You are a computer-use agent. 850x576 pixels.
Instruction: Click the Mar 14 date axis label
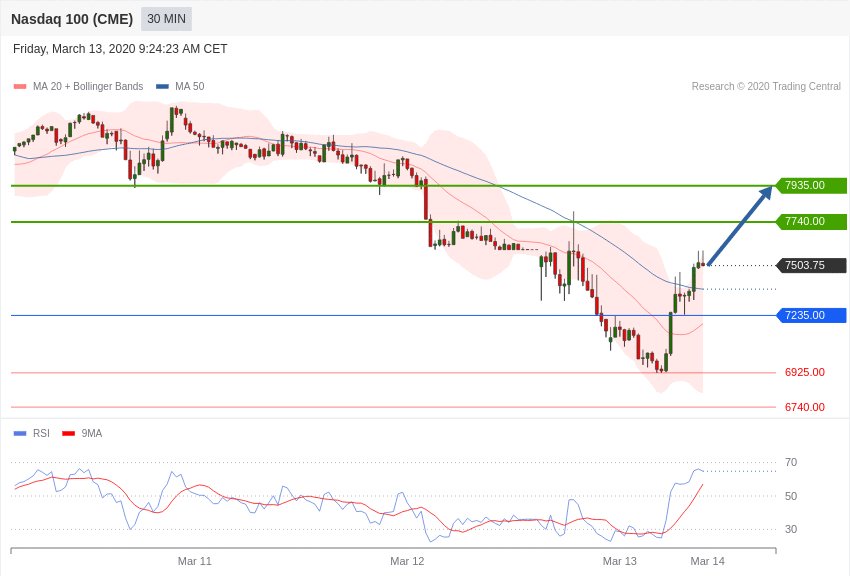707,561
